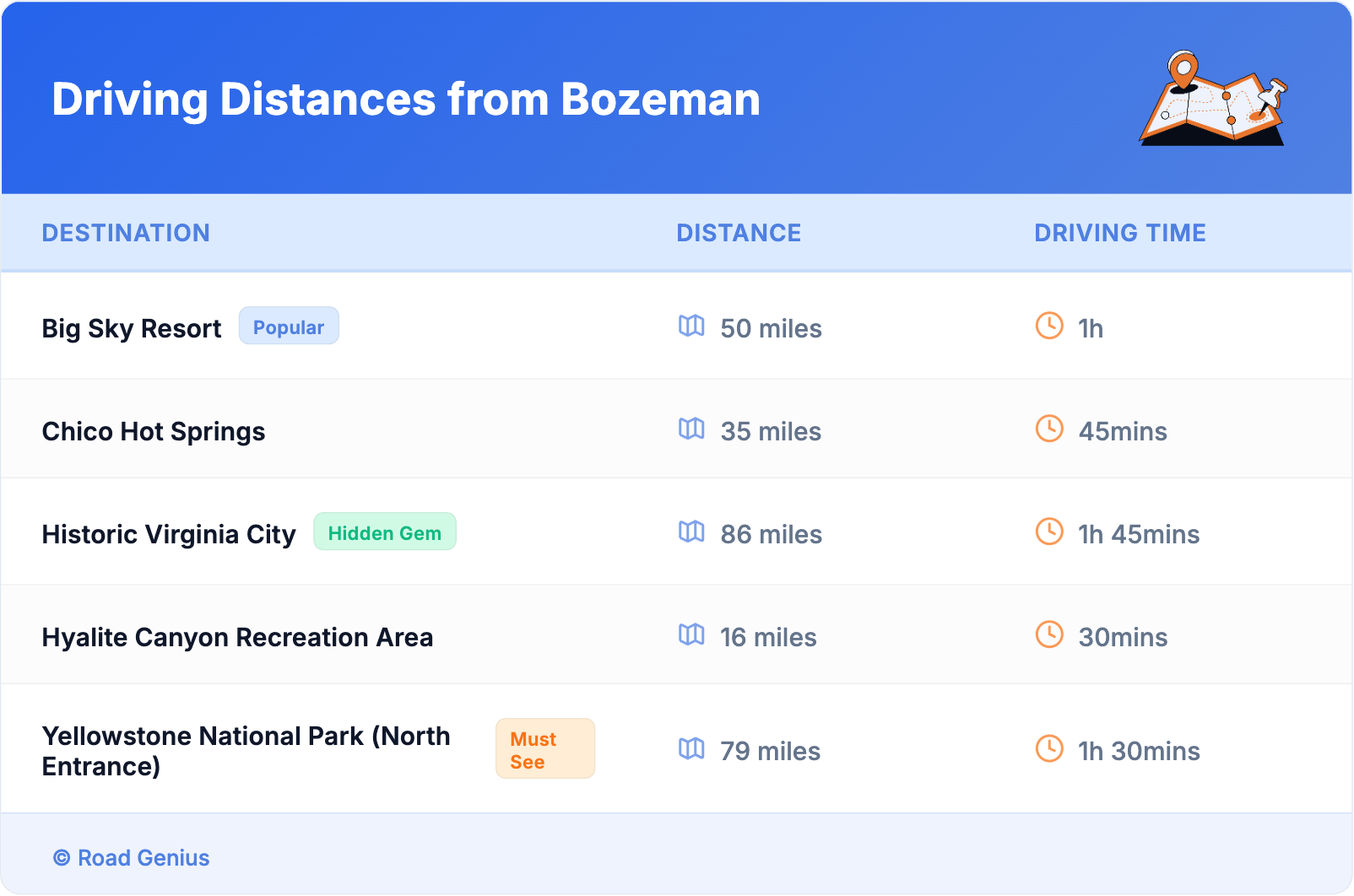The width and height of the screenshot is (1354, 896).
Task: Click the map icon beside 16 miles
Action: (691, 634)
